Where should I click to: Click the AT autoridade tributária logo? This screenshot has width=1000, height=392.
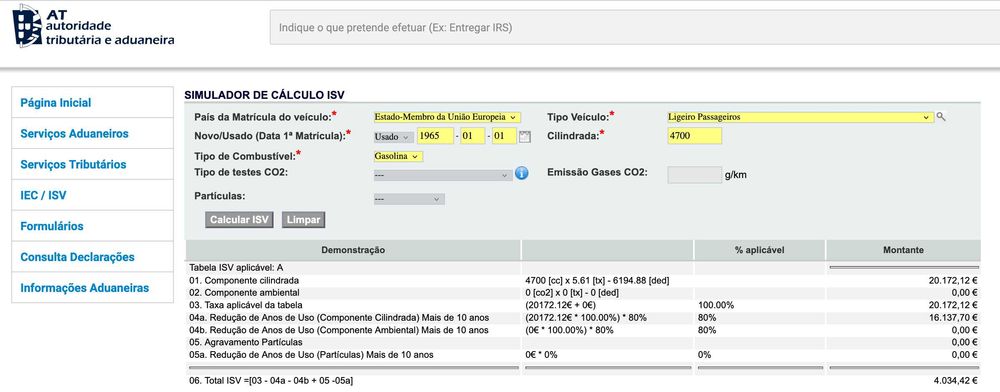pos(93,26)
